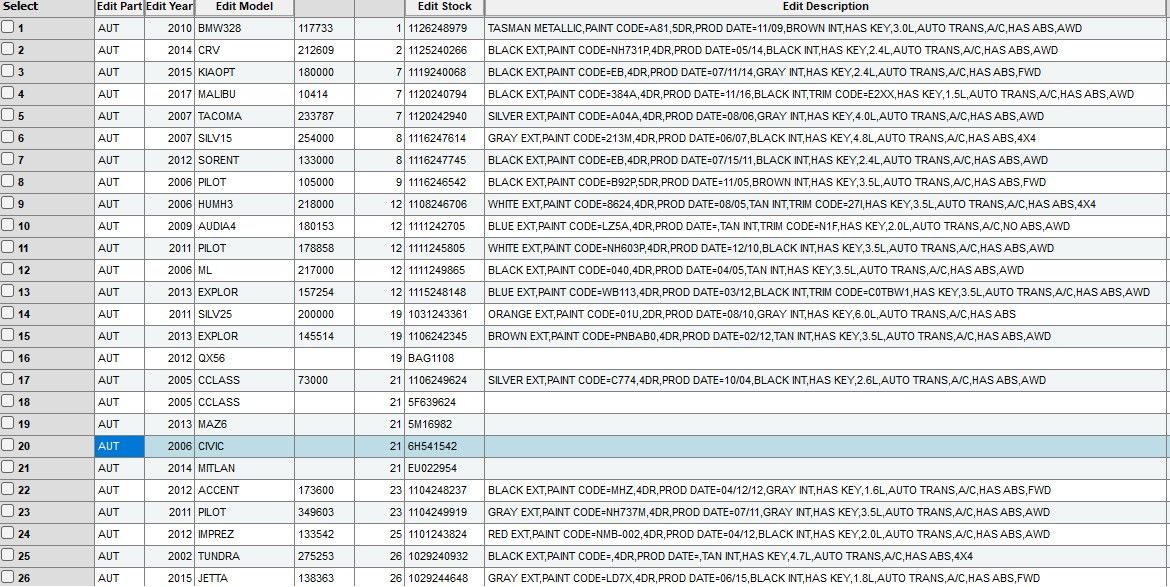
Task: Select the ACCENT model cell
Action: [244, 490]
